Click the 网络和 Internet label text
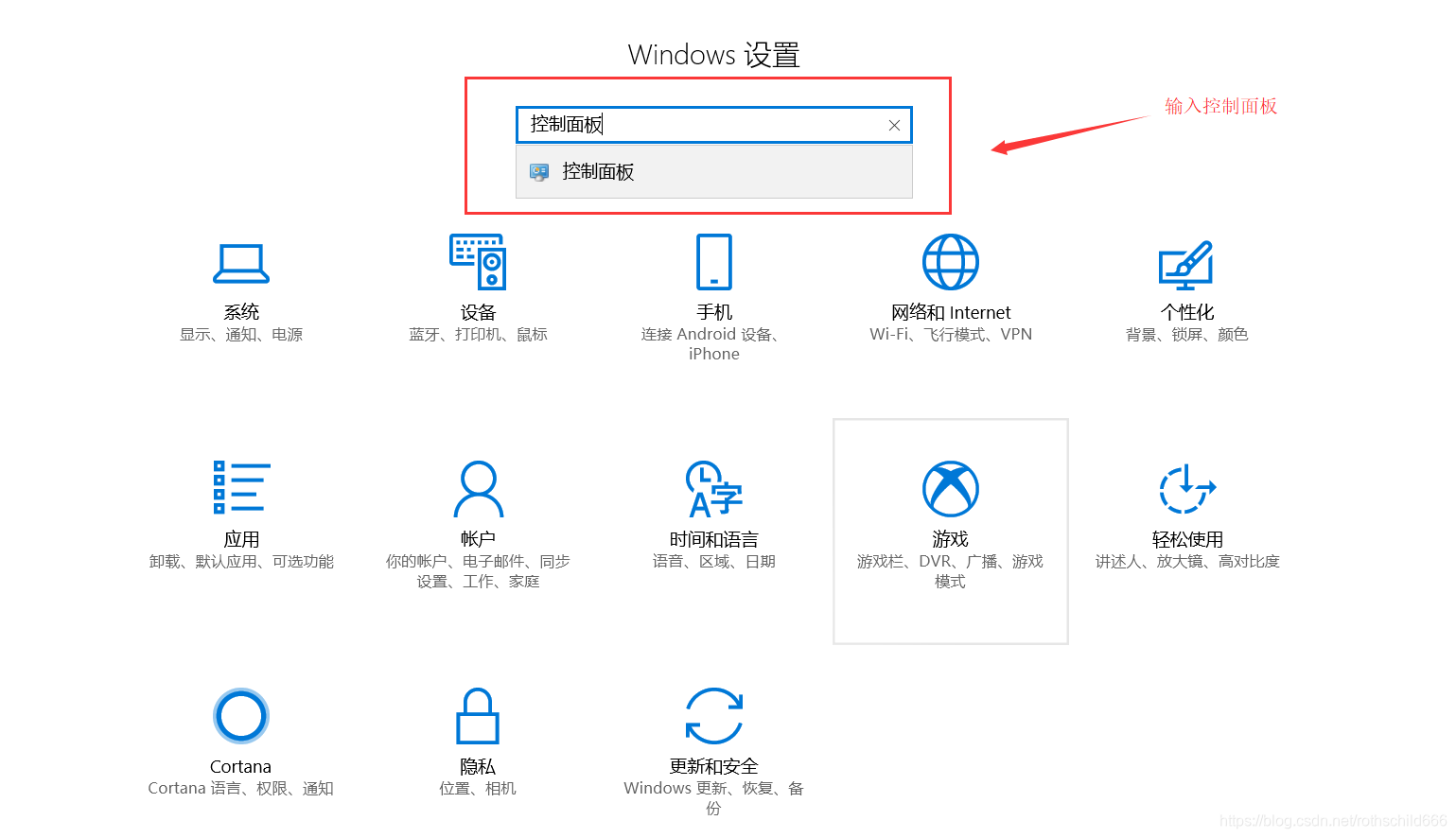The height and width of the screenshot is (838, 1456). [951, 312]
